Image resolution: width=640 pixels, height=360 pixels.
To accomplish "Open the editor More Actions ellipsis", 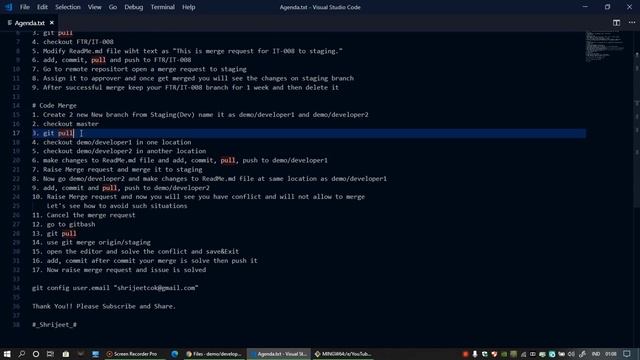I will coord(631,23).
